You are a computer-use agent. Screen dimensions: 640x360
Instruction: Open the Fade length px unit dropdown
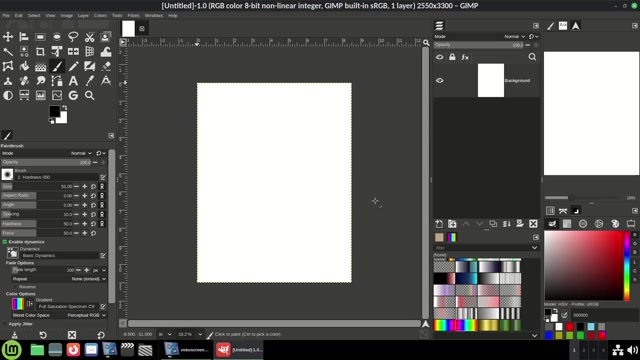(99, 270)
